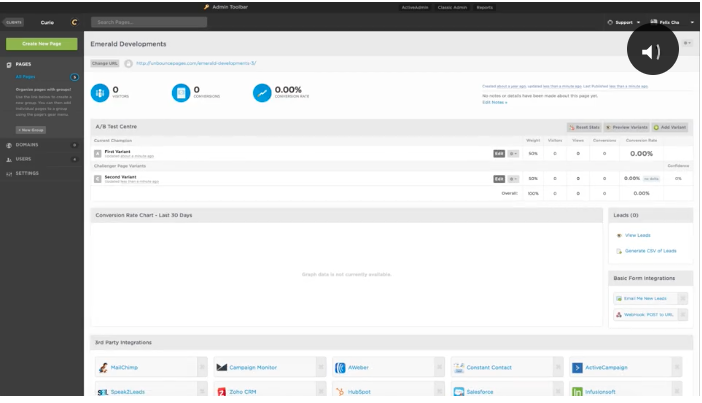This screenshot has width=702, height=403.
Task: Click the Search Pages input field
Action: [x=149, y=22]
